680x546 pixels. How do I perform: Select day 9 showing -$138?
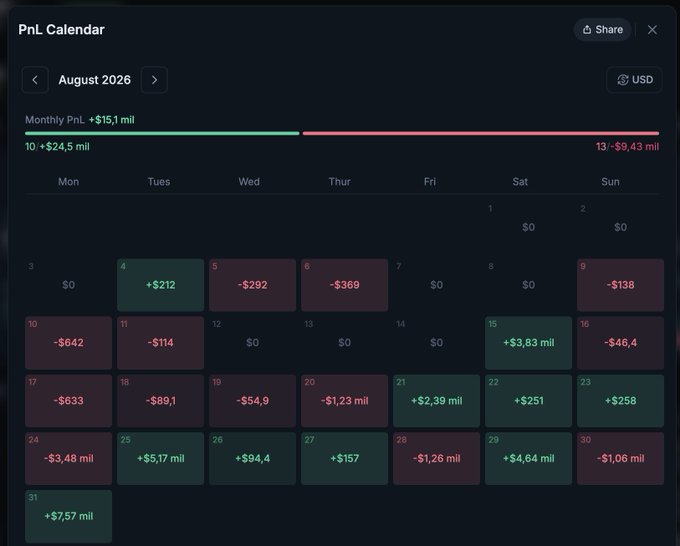point(620,285)
